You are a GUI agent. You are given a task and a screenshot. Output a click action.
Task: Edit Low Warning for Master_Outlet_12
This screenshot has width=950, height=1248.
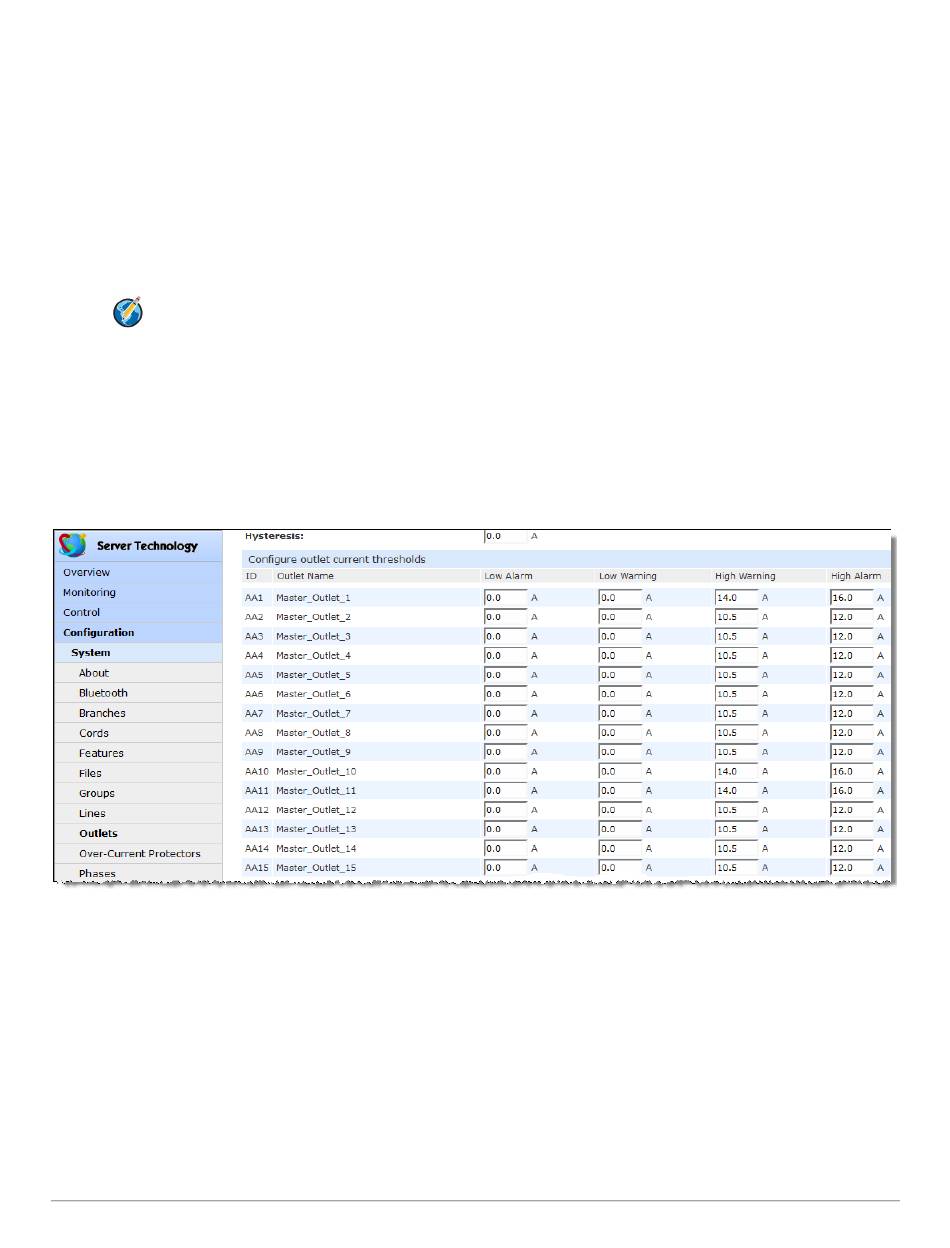620,810
